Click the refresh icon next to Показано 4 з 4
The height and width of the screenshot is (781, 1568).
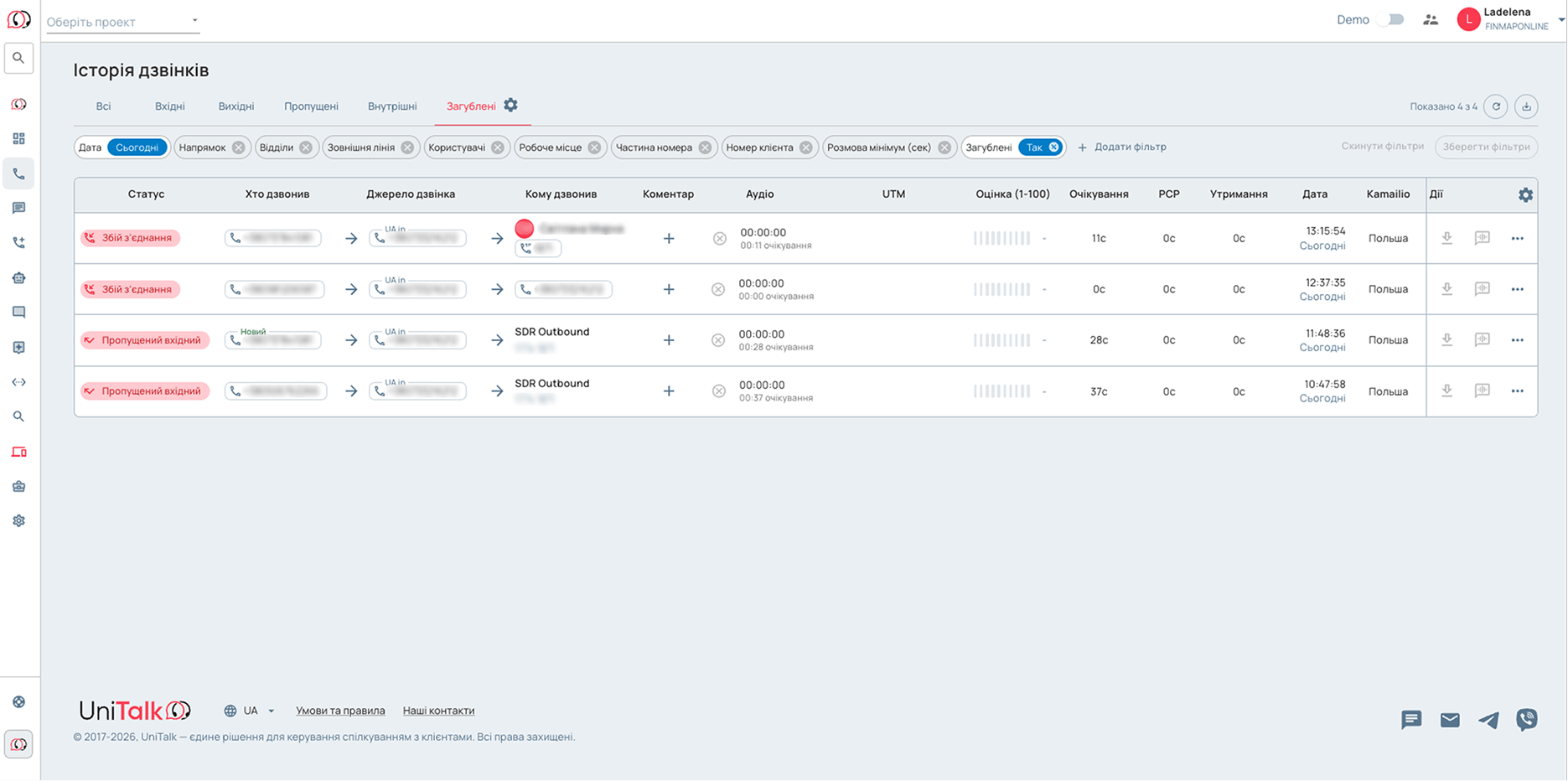coord(1496,106)
